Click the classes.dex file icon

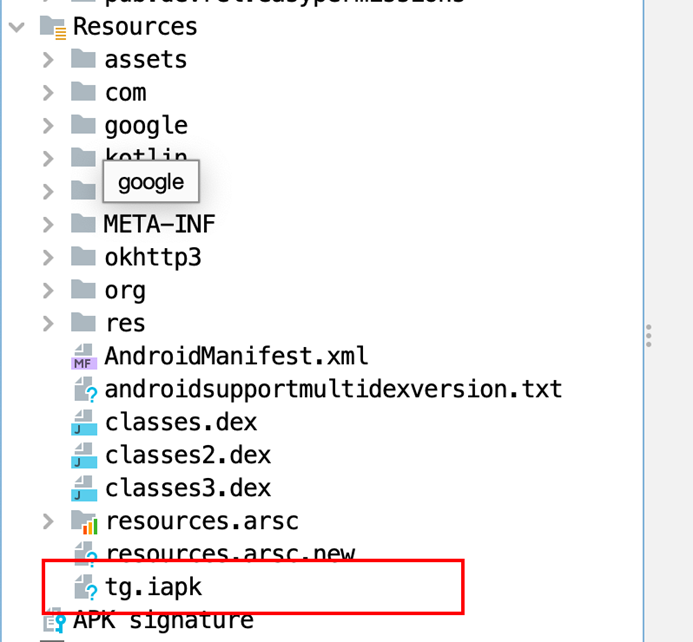point(84,422)
